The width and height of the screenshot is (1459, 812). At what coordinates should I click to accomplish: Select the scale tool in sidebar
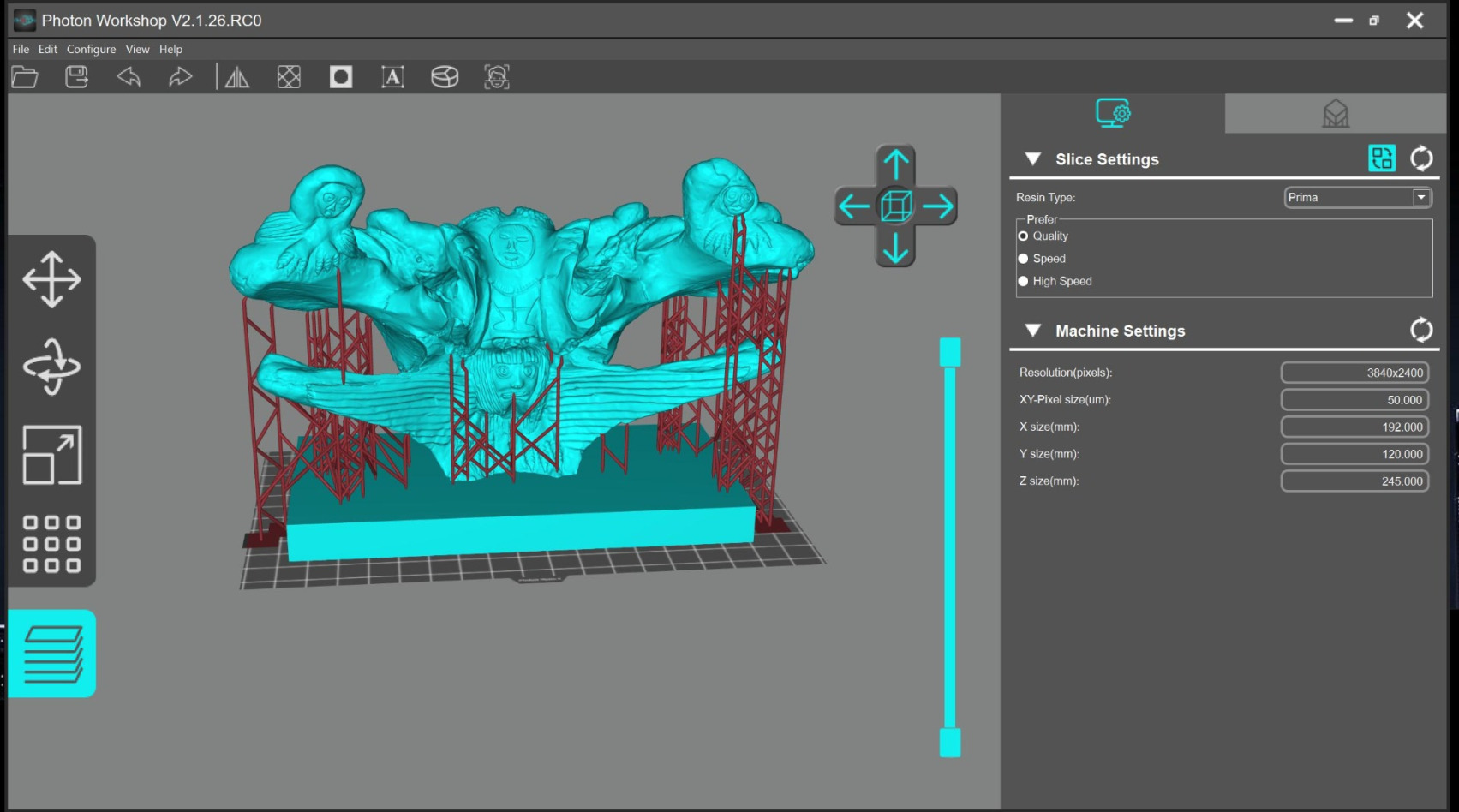point(51,455)
